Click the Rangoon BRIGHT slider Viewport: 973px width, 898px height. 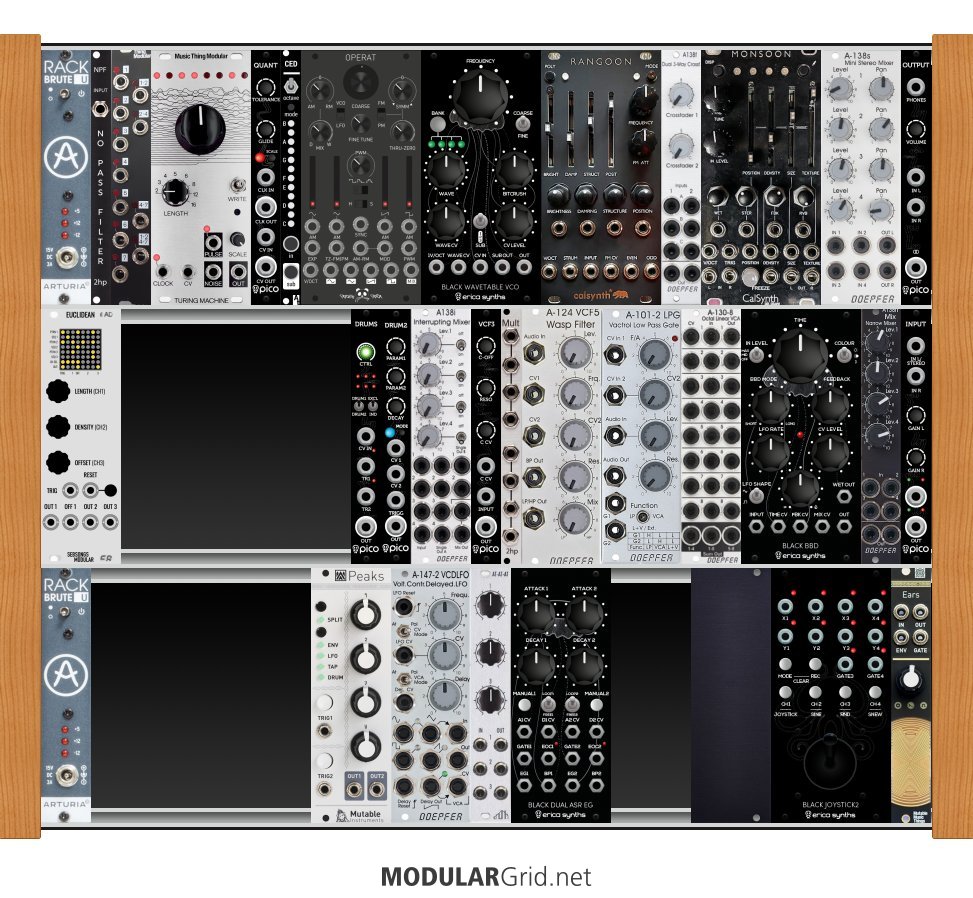click(x=550, y=127)
